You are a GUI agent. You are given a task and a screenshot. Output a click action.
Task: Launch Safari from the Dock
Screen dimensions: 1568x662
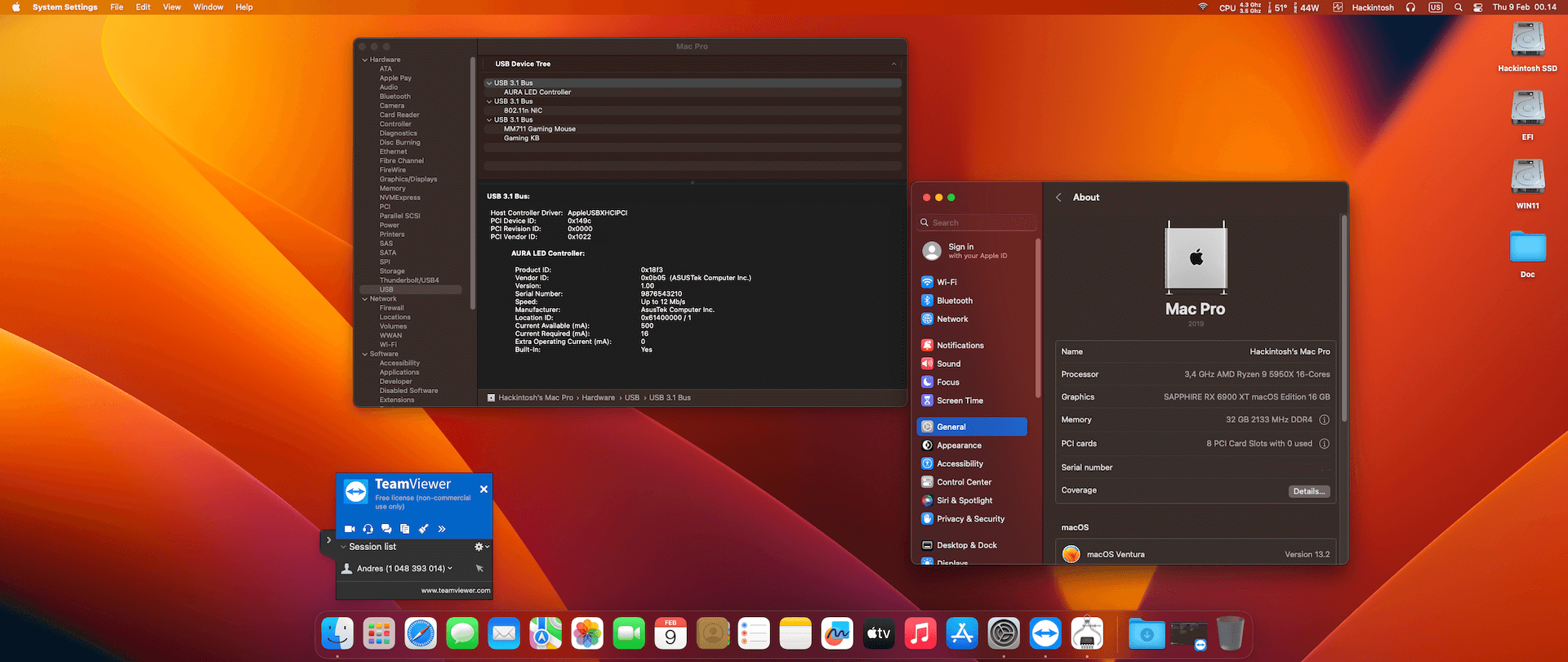(421, 633)
